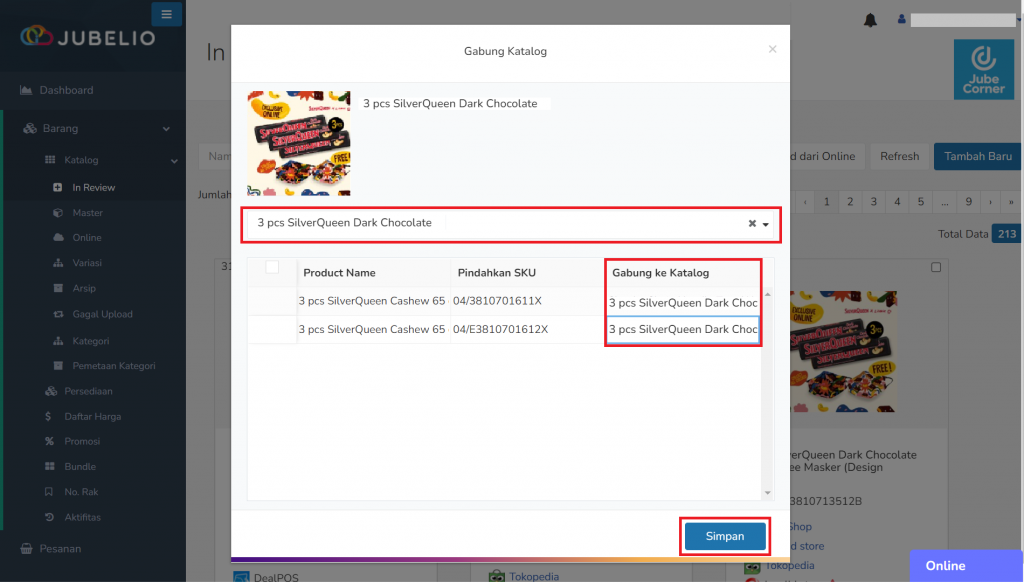Open Gabung ke Katalog cell for SKU 04/3810701611X
This screenshot has width=1024, height=583.
coord(683,303)
